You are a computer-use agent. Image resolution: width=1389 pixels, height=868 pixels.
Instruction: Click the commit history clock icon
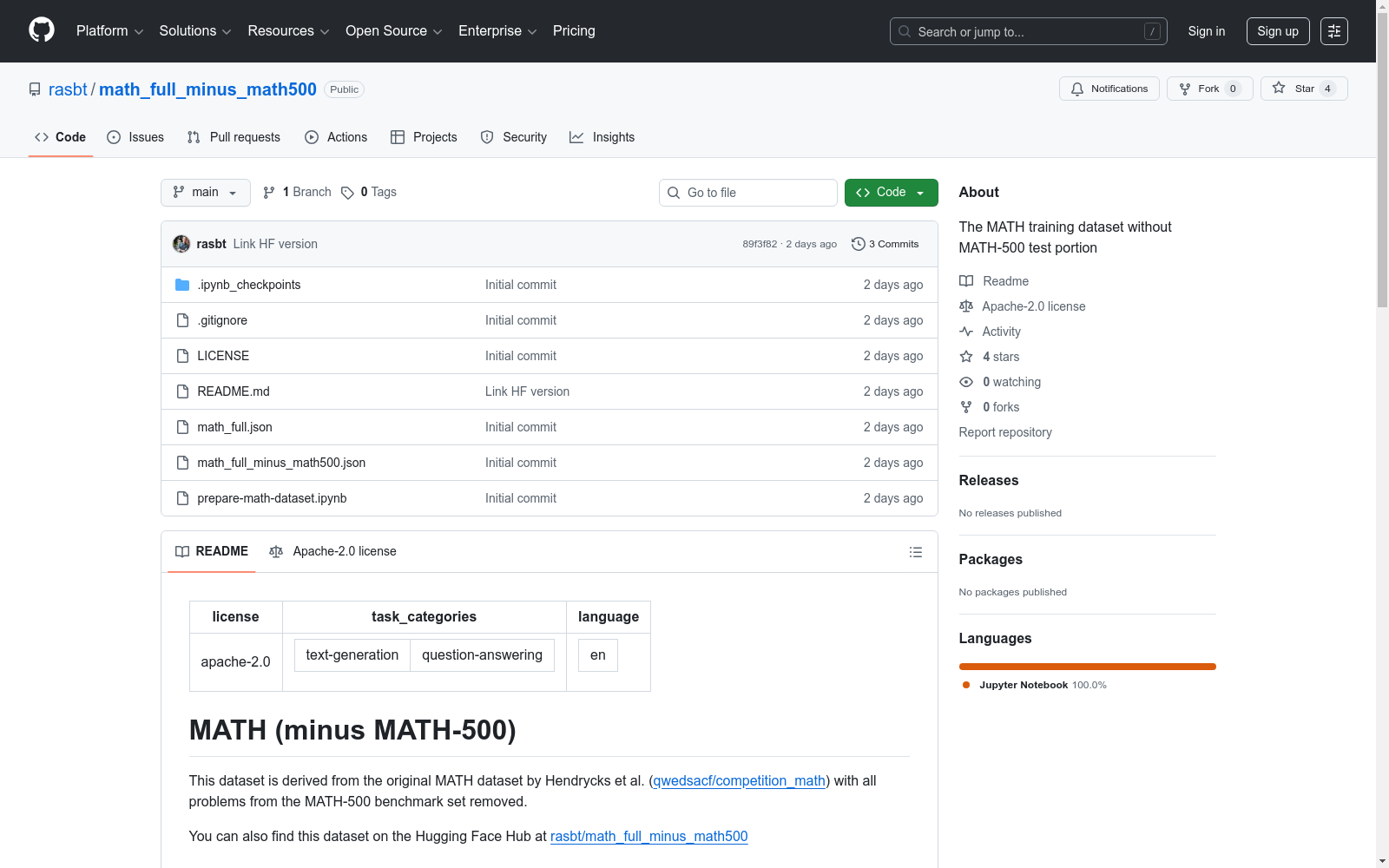[x=859, y=244]
